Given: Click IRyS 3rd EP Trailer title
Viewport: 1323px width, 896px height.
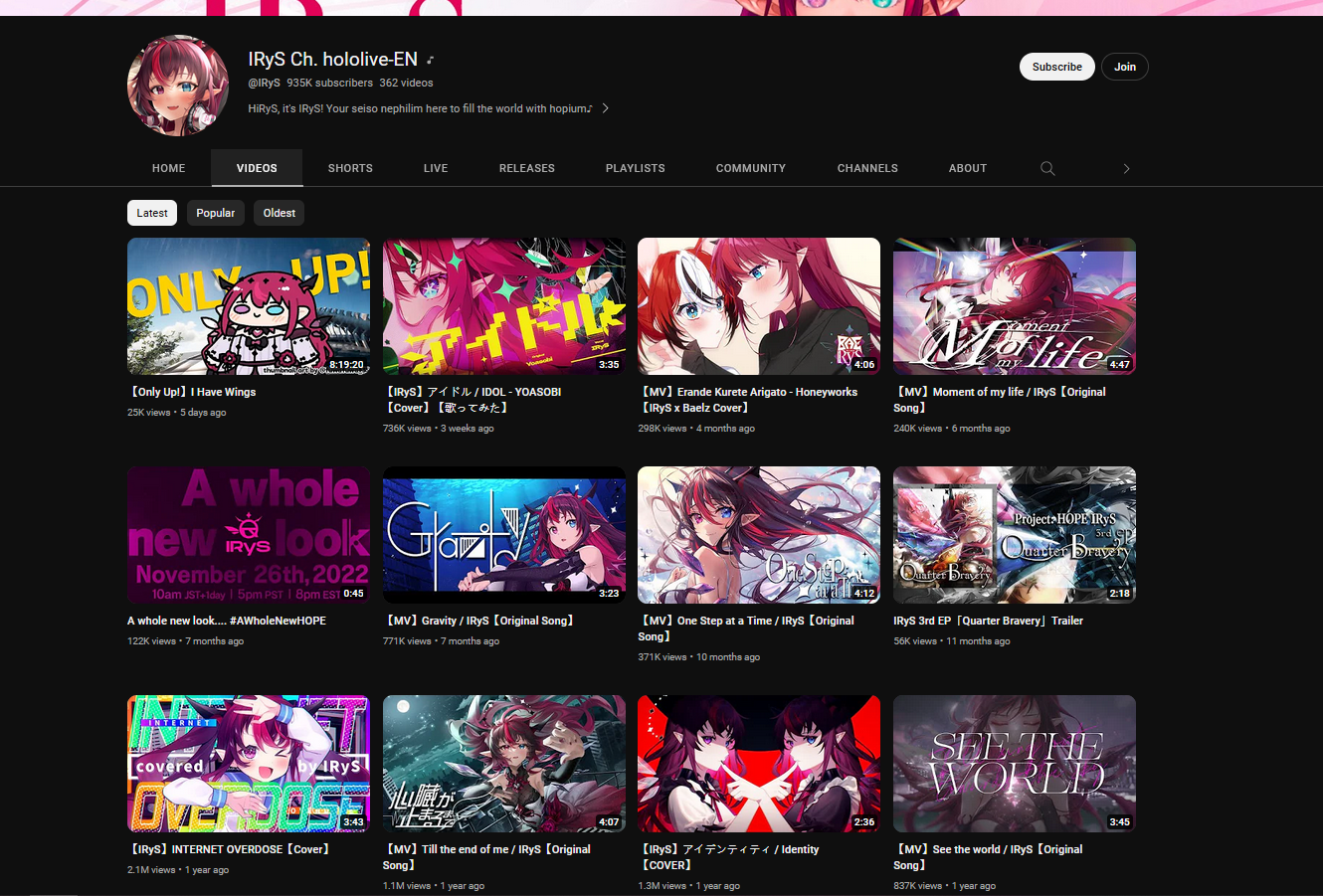Looking at the screenshot, I should [989, 621].
